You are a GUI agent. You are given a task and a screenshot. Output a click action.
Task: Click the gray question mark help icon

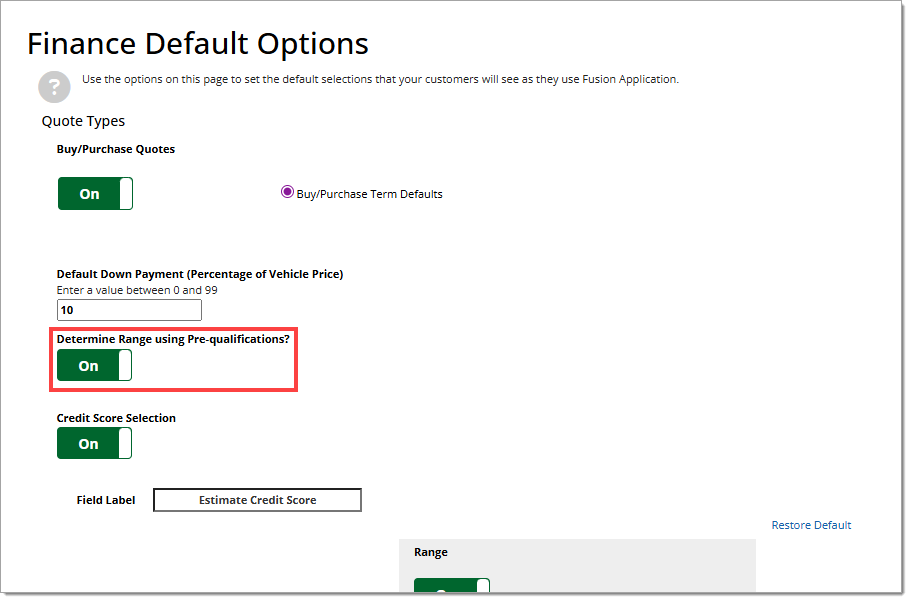pyautogui.click(x=54, y=87)
